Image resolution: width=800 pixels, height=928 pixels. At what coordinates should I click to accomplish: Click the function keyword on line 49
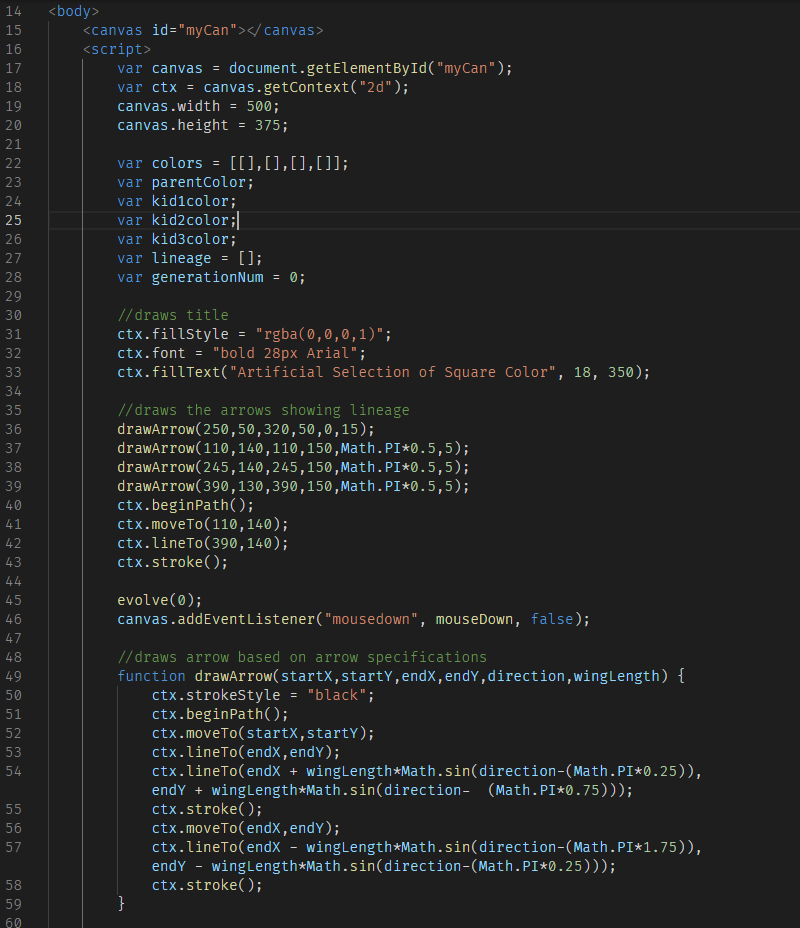[x=151, y=676]
